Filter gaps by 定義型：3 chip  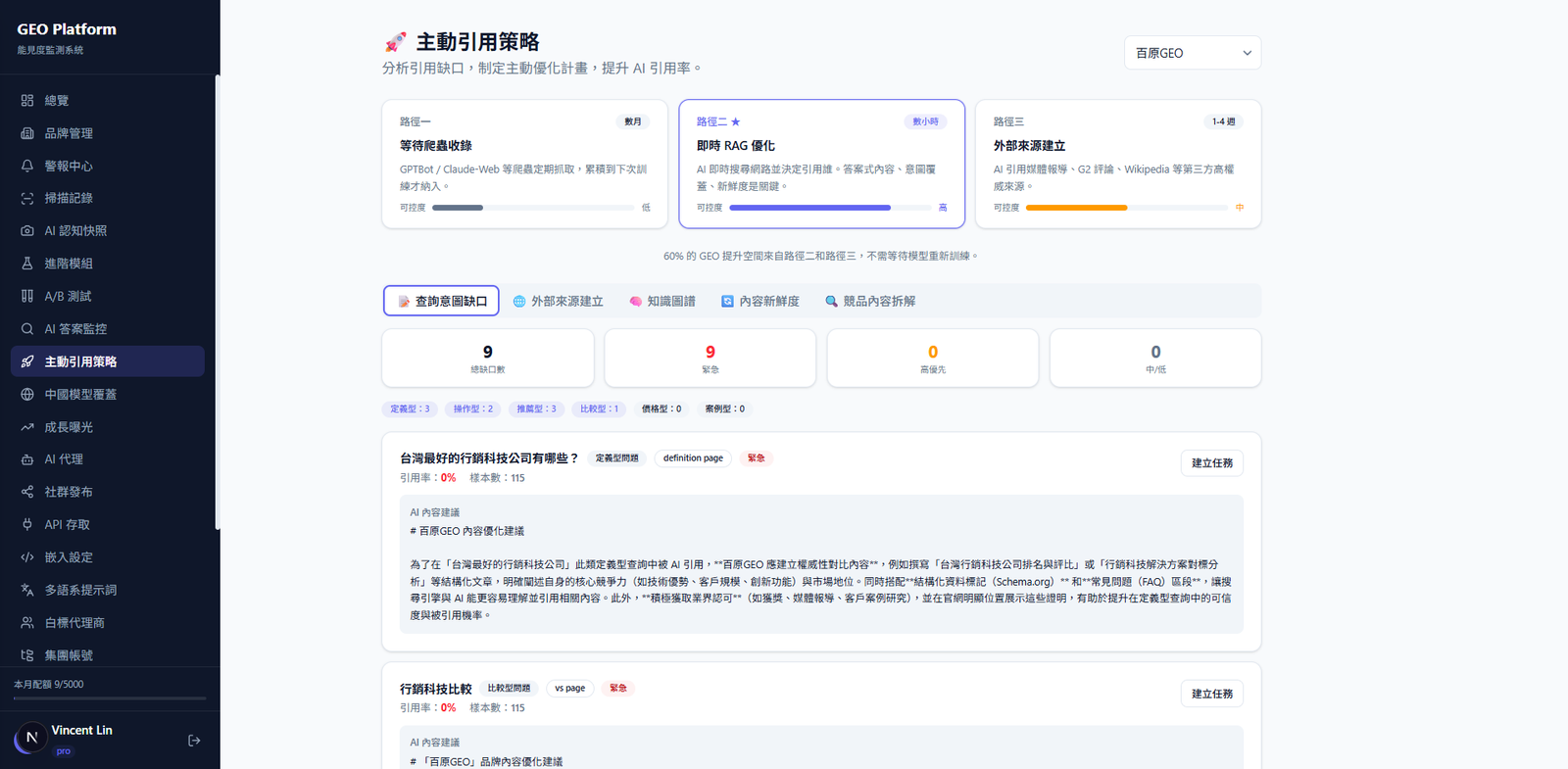point(410,409)
